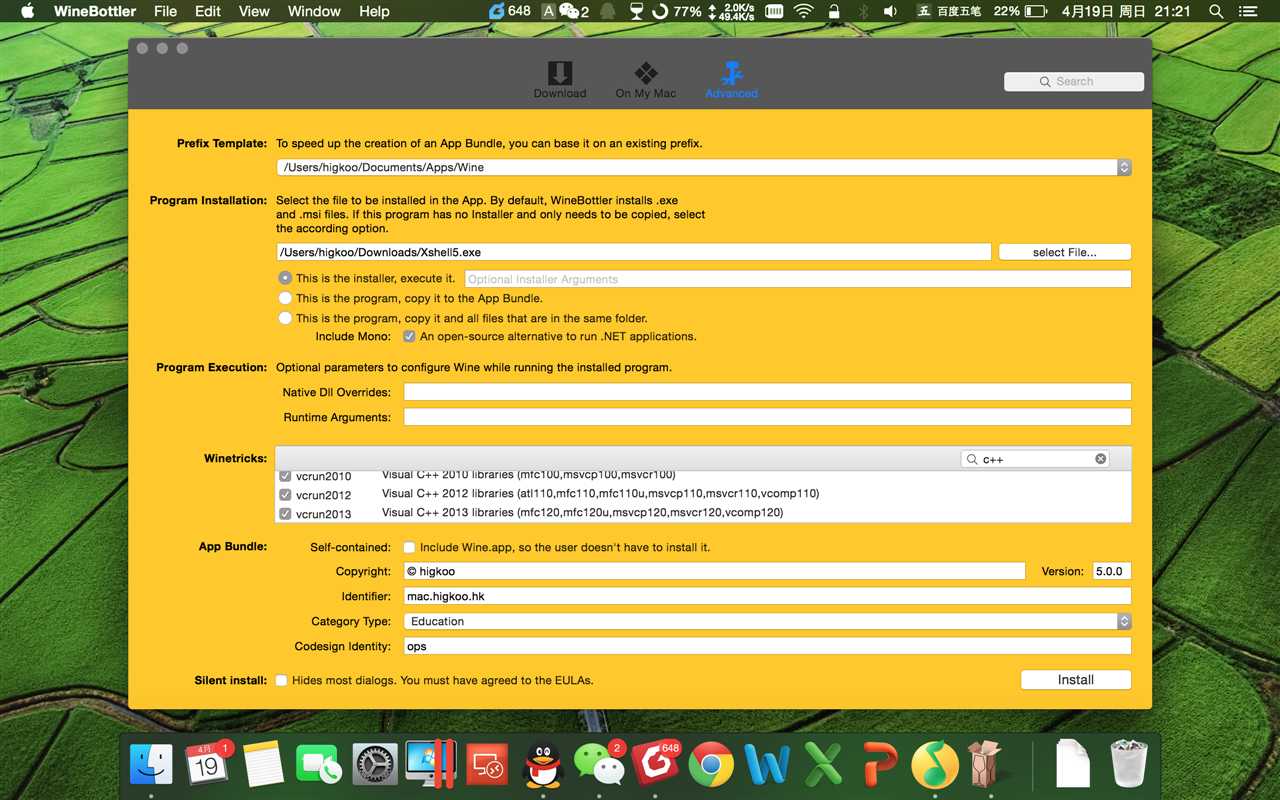Open Microsoft Excel in Dock
This screenshot has height=800, width=1280.
point(823,765)
